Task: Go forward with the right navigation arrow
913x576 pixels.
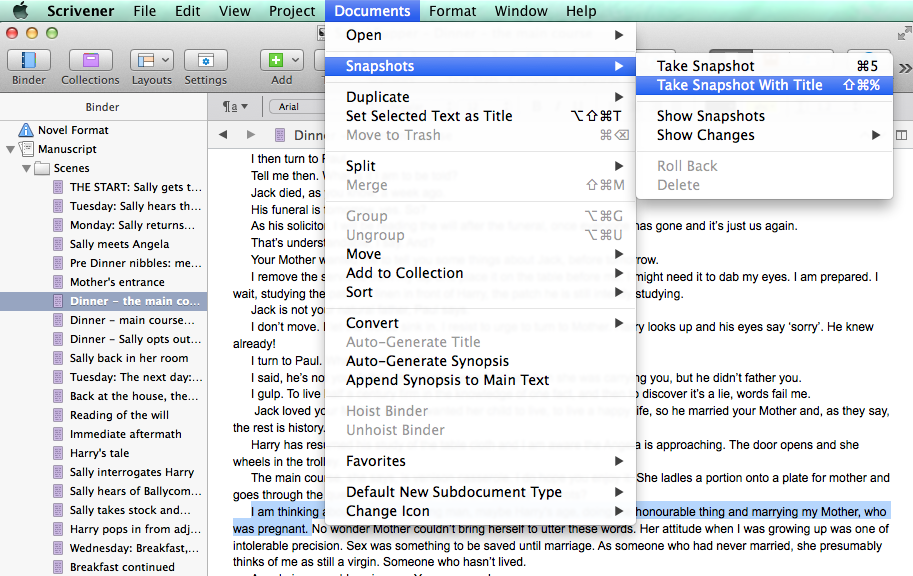Action: (x=251, y=135)
